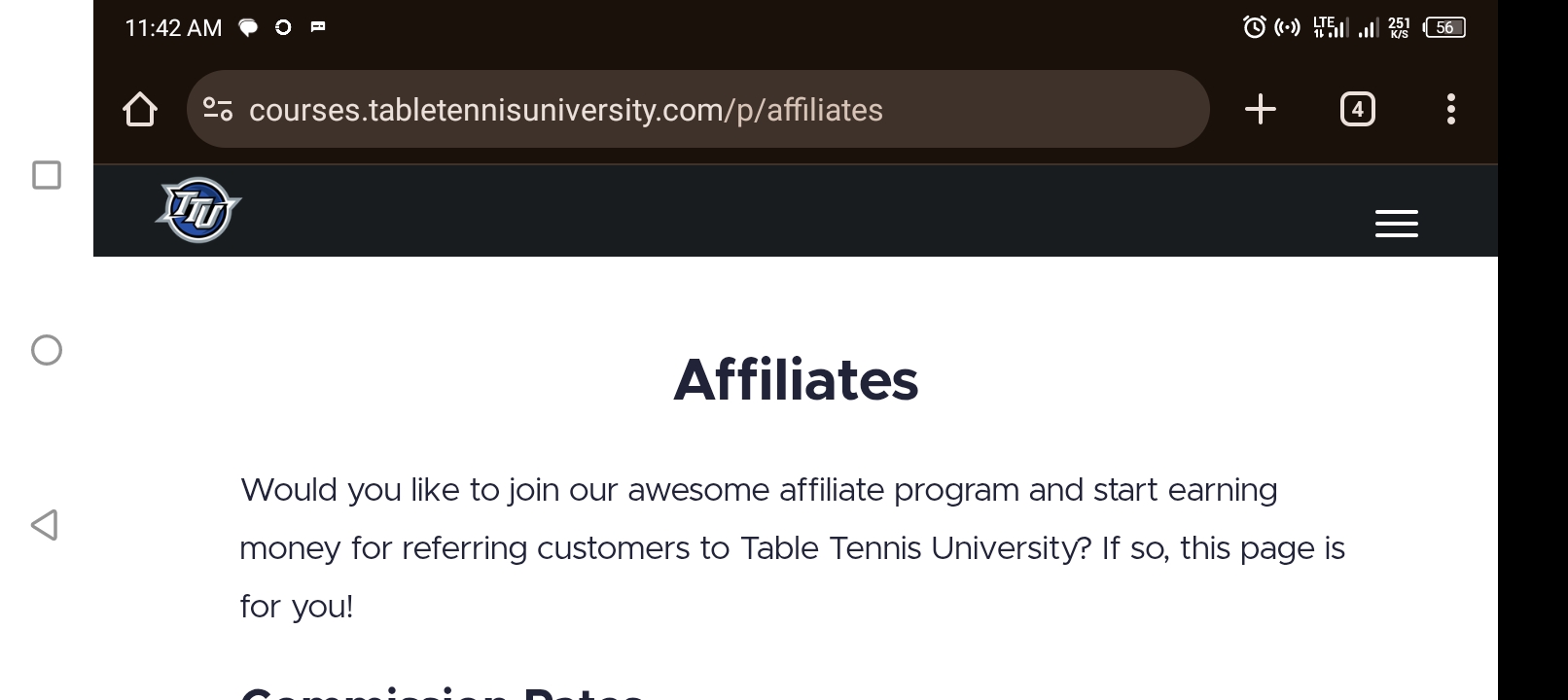This screenshot has width=1568, height=700.
Task: Open a new tab with plus icon
Action: point(1260,109)
